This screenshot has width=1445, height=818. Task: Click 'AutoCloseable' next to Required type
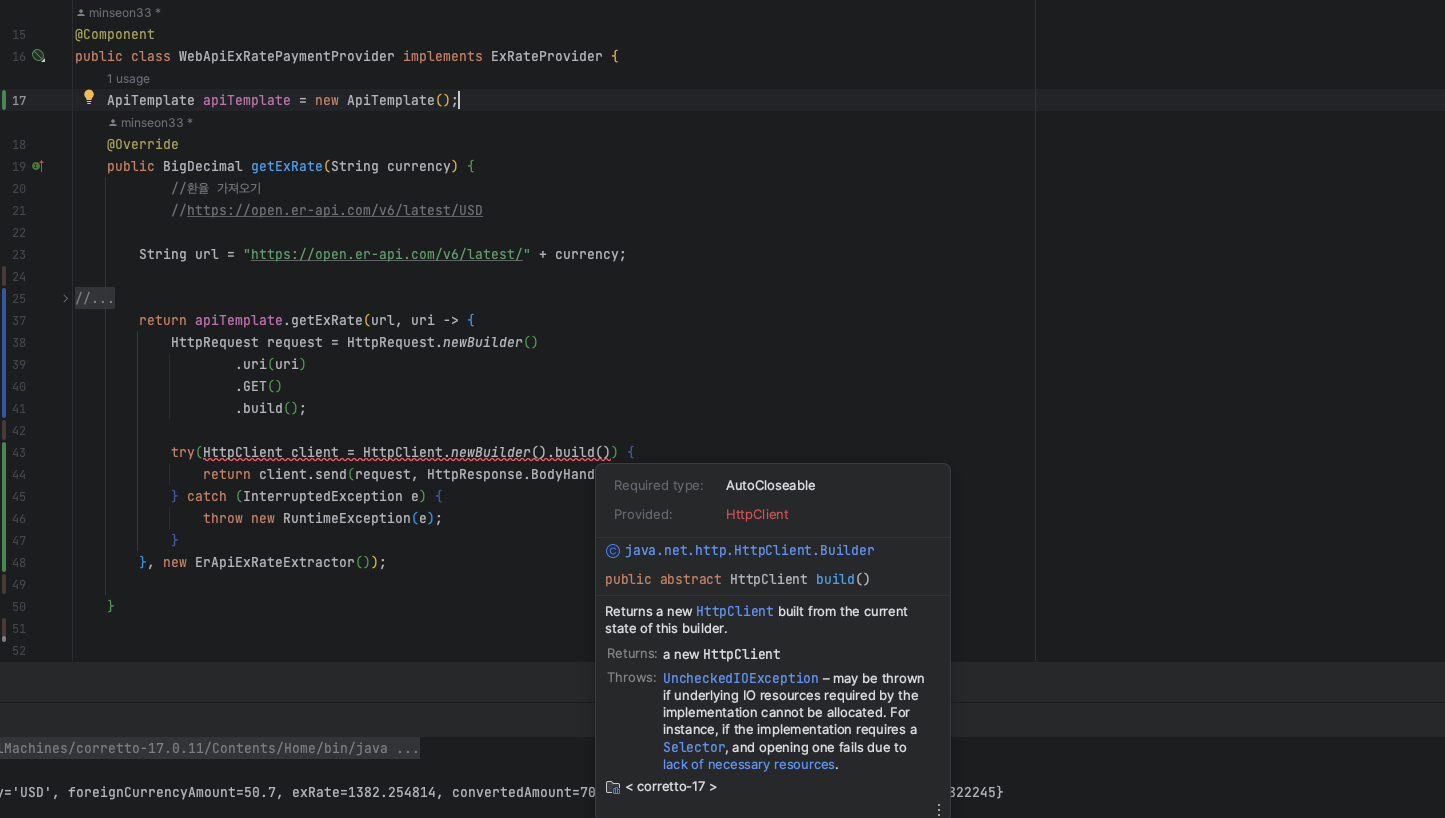(771, 486)
